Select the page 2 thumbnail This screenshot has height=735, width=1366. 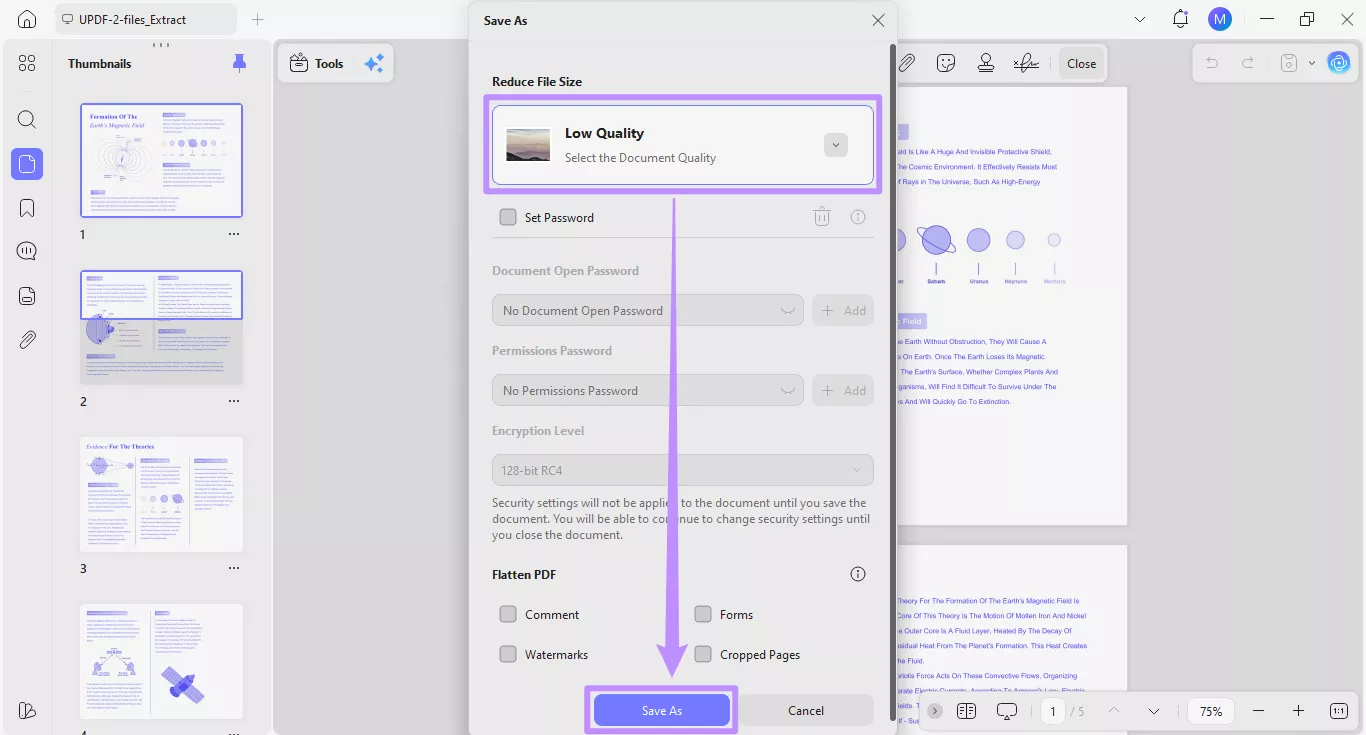[161, 327]
